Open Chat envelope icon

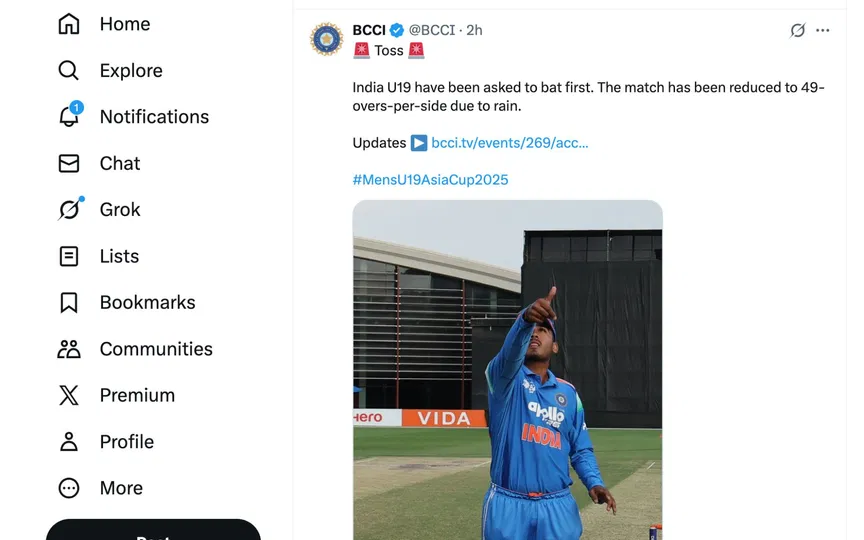pos(68,163)
